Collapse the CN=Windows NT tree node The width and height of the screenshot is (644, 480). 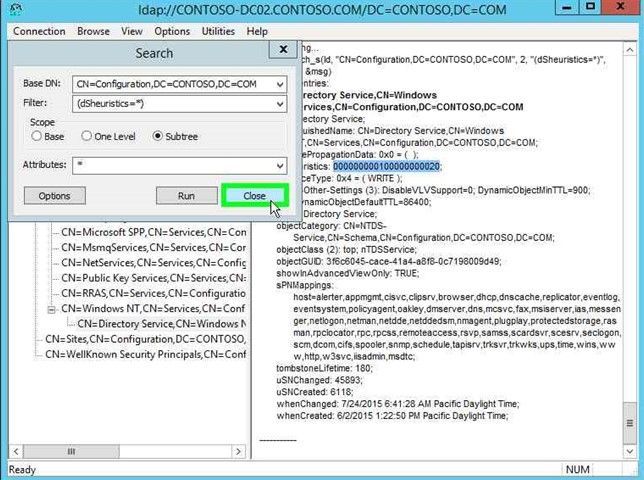51,310
